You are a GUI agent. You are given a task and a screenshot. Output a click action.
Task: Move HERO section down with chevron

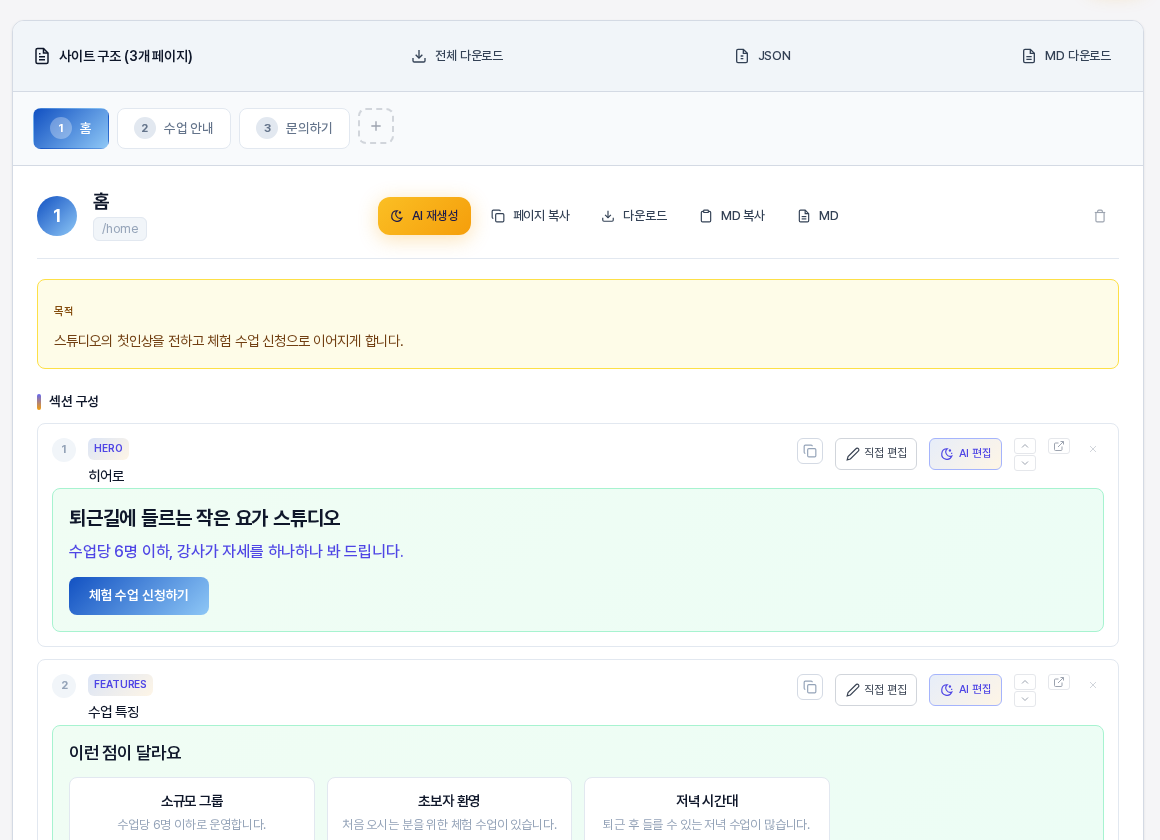pos(1025,463)
